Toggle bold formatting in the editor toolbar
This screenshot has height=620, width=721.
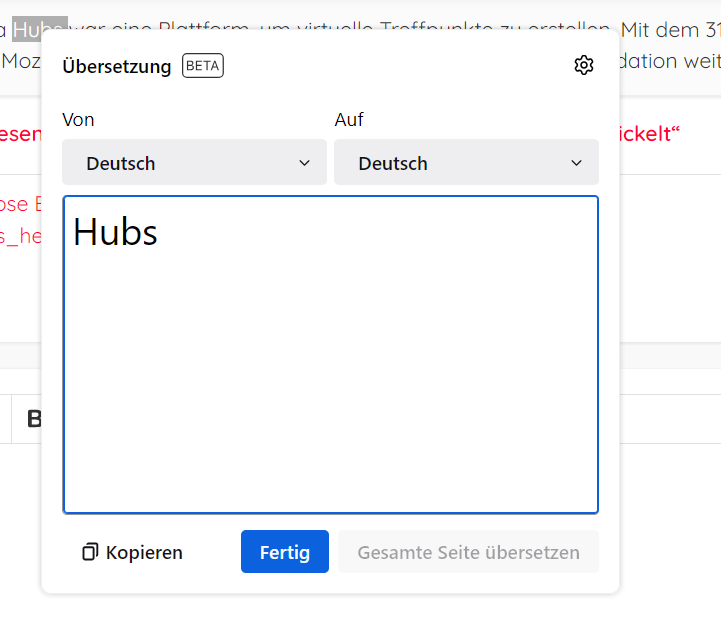[x=33, y=419]
